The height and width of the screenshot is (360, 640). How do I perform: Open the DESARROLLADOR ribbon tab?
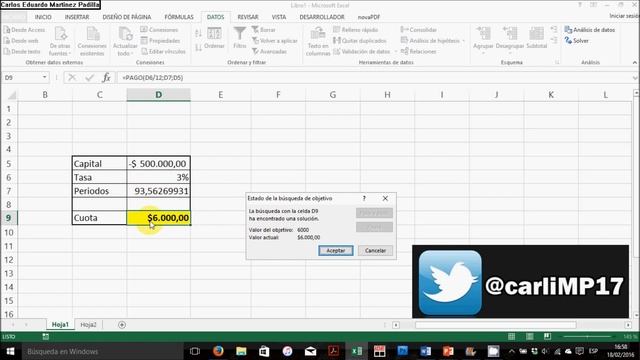tap(322, 17)
